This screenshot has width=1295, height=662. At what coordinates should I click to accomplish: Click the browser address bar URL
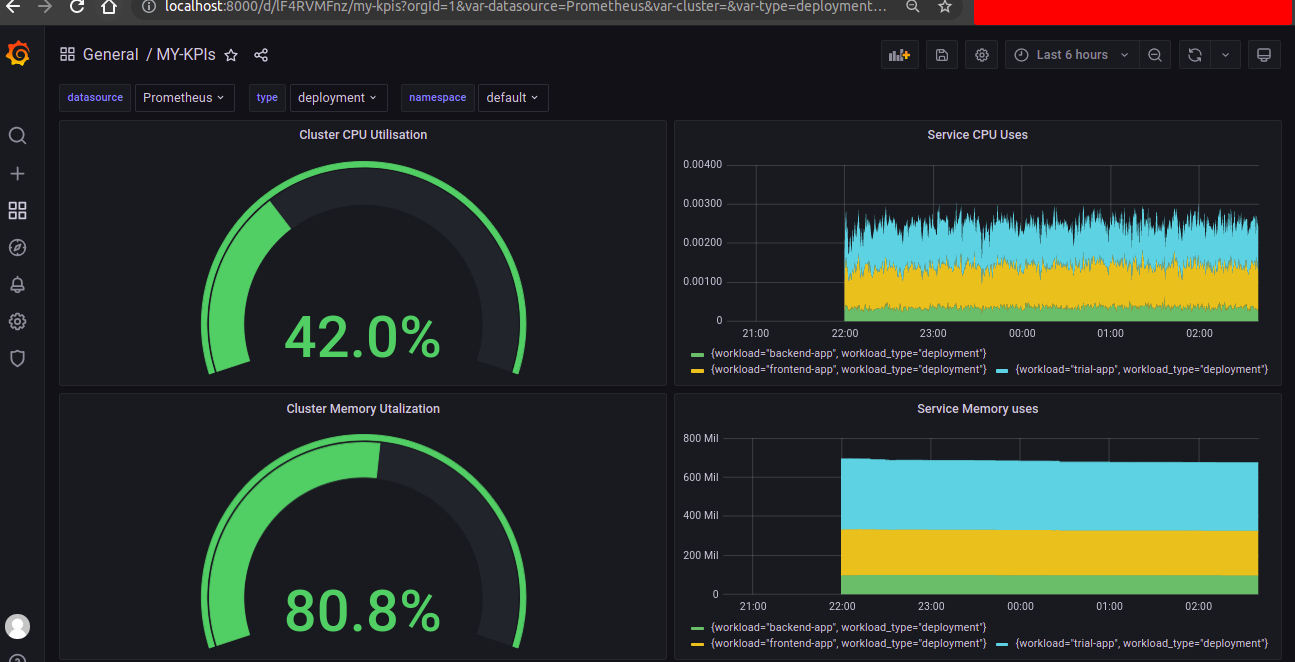coord(525,6)
